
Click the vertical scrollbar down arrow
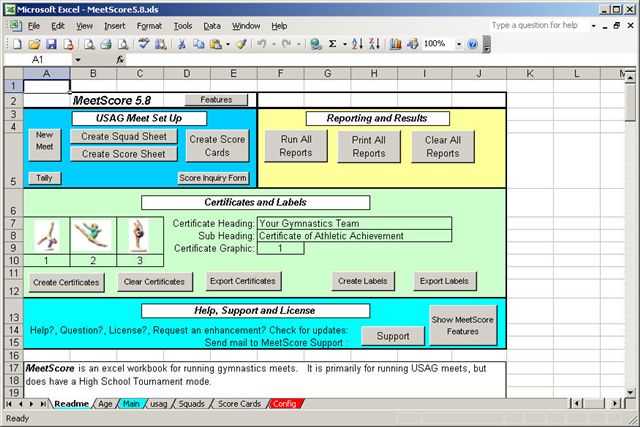click(630, 393)
